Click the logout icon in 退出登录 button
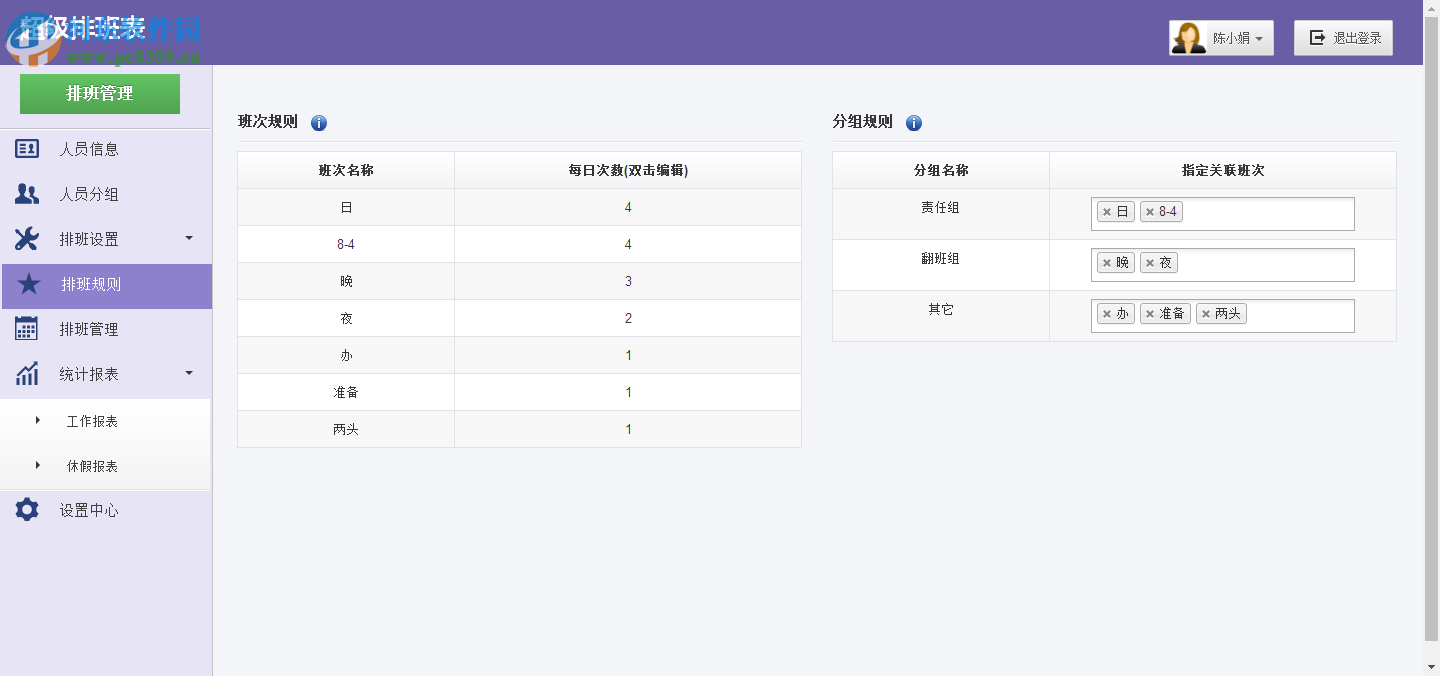The width and height of the screenshot is (1440, 676). pyautogui.click(x=1315, y=37)
